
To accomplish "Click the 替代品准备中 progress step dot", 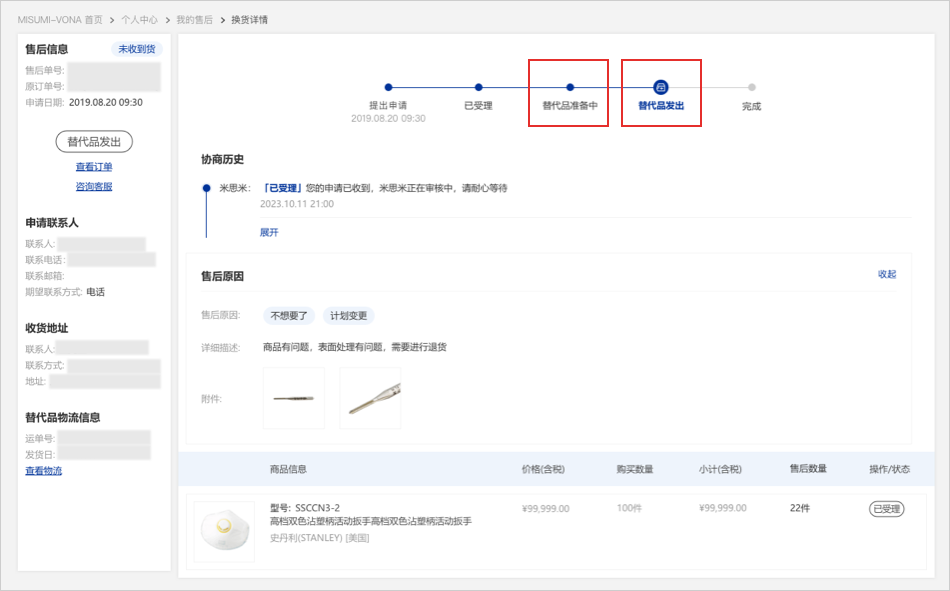I will tap(569, 88).
